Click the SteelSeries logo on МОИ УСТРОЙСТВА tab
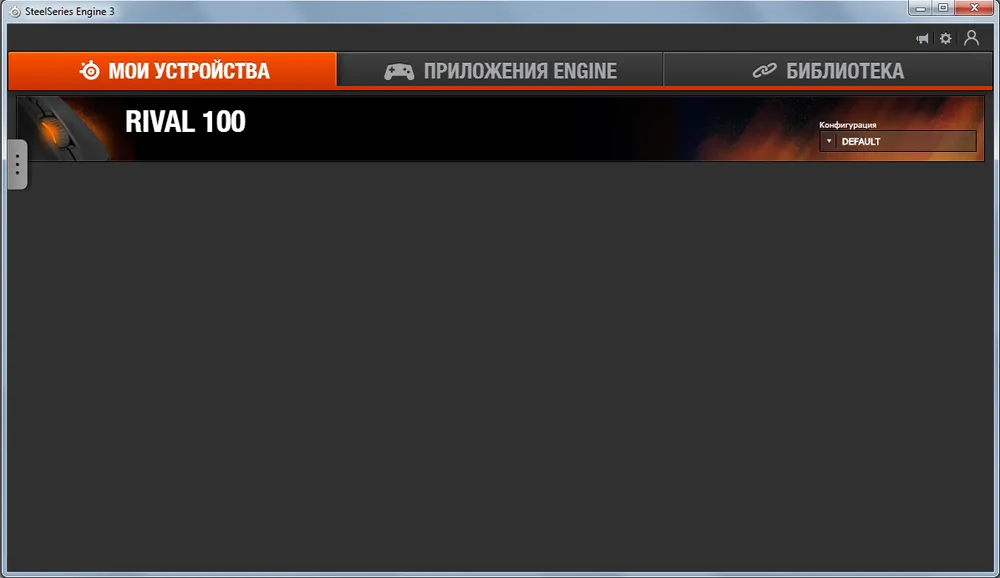 90,70
